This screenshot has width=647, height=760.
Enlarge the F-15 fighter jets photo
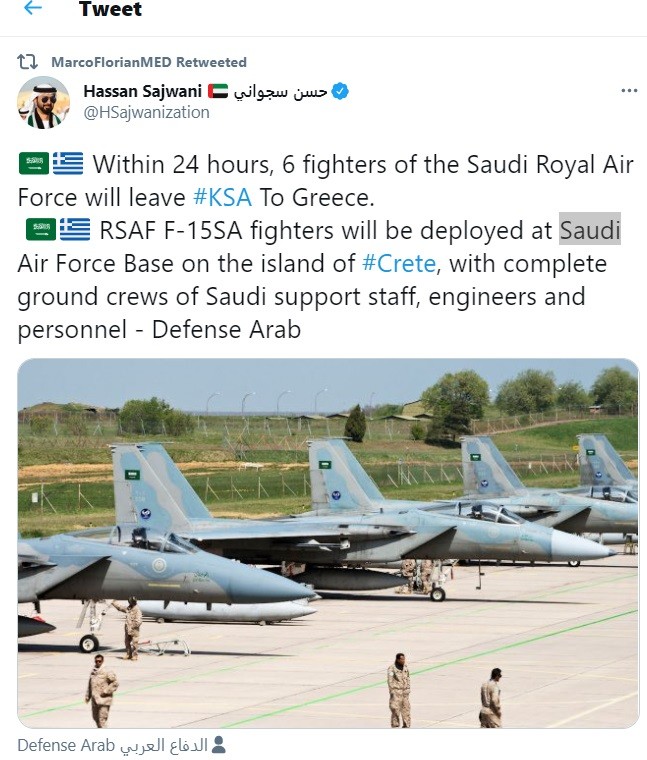pyautogui.click(x=328, y=543)
